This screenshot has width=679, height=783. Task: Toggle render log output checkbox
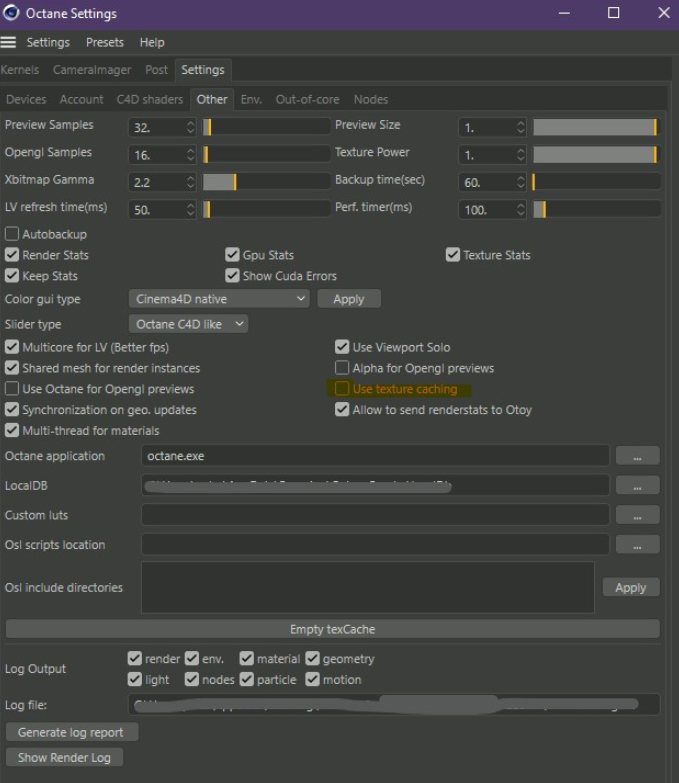pyautogui.click(x=135, y=659)
